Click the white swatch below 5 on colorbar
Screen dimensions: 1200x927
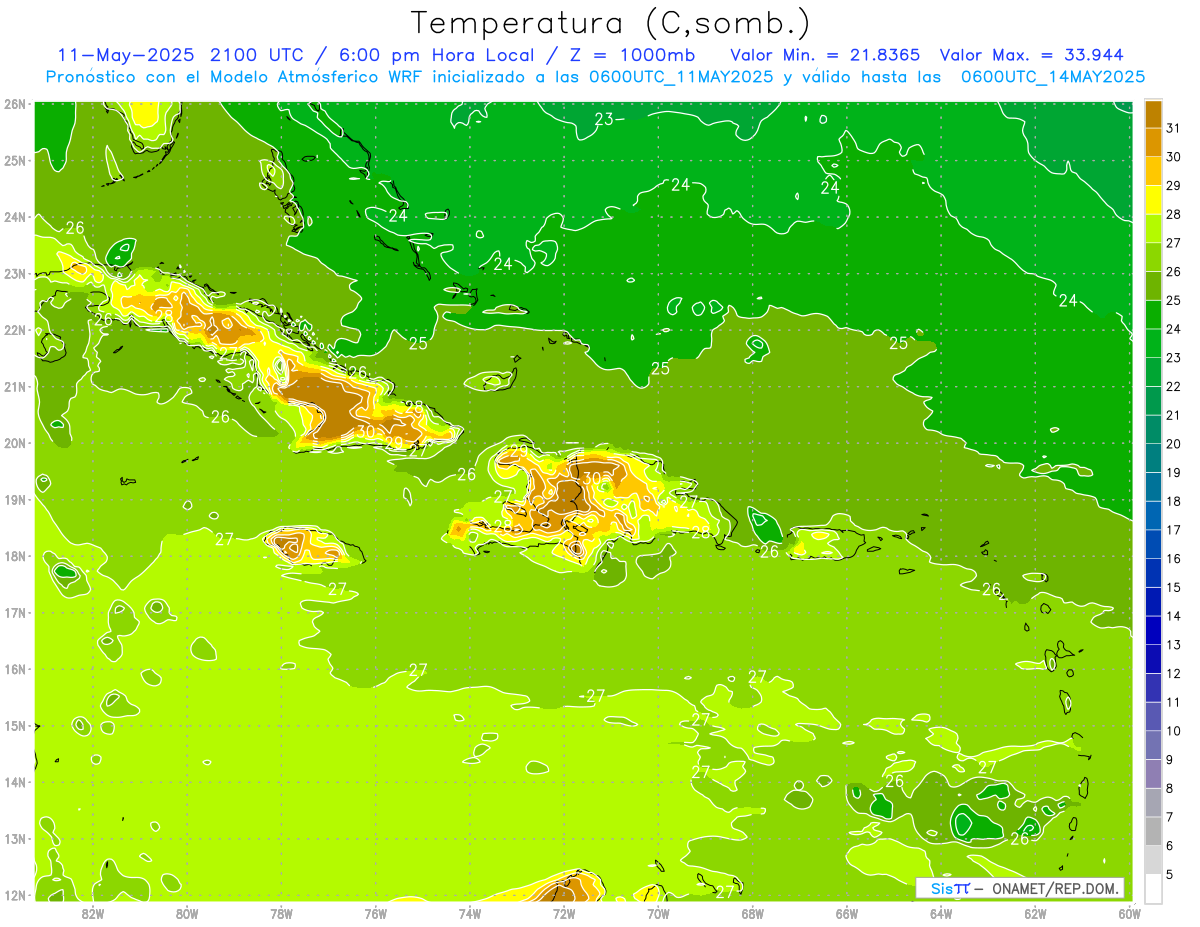[1154, 888]
